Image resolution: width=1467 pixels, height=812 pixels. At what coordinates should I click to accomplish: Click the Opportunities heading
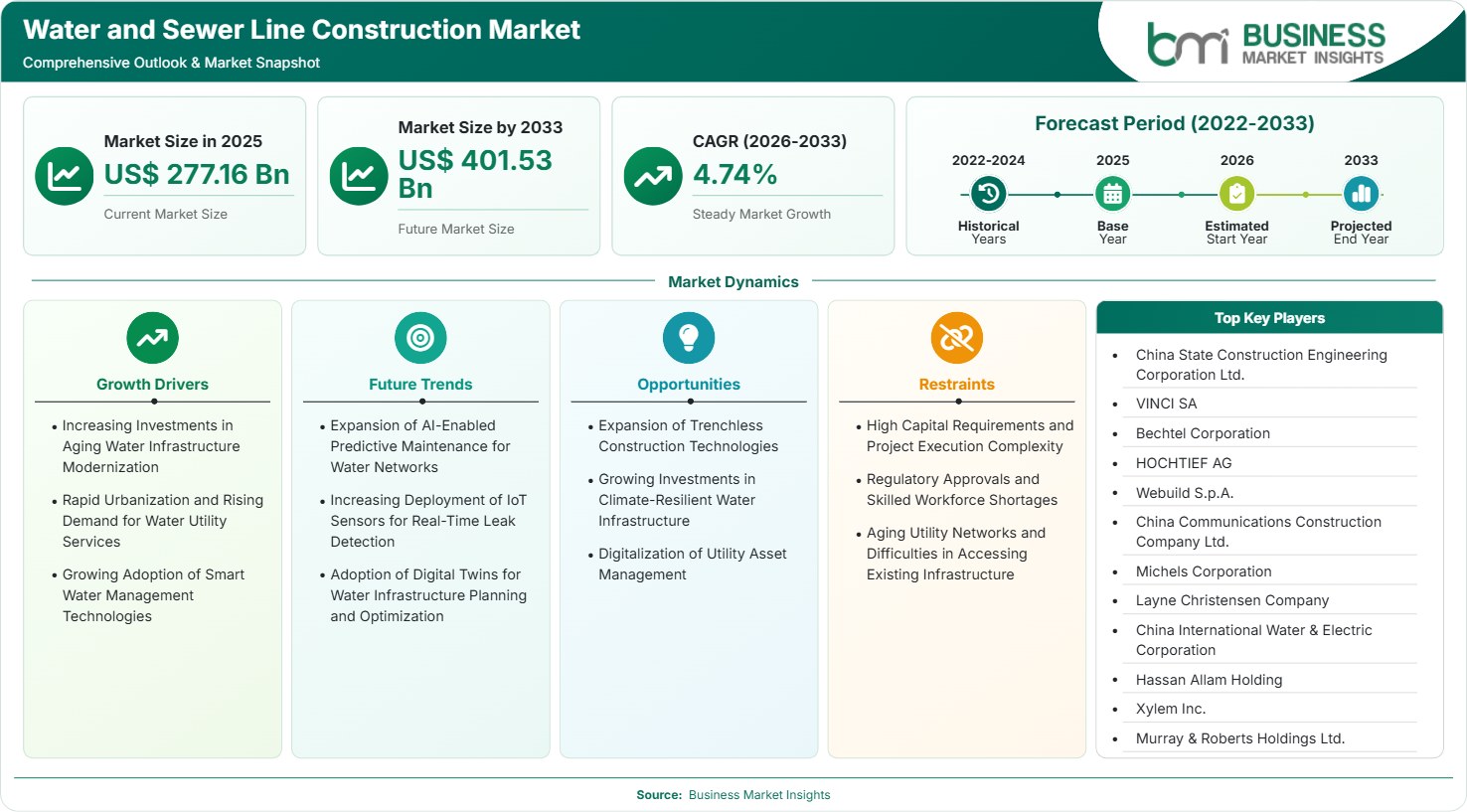[x=689, y=384]
